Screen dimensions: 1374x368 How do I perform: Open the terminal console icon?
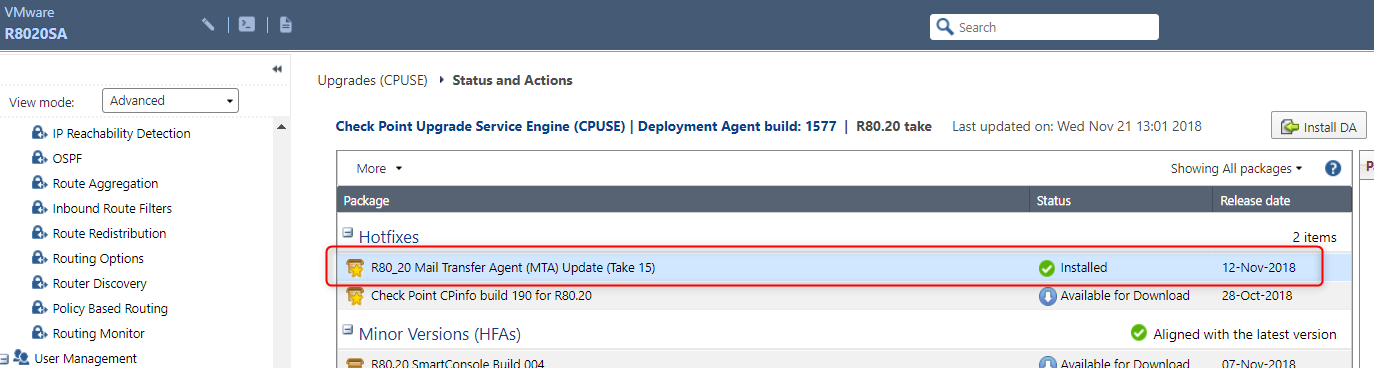[x=247, y=24]
